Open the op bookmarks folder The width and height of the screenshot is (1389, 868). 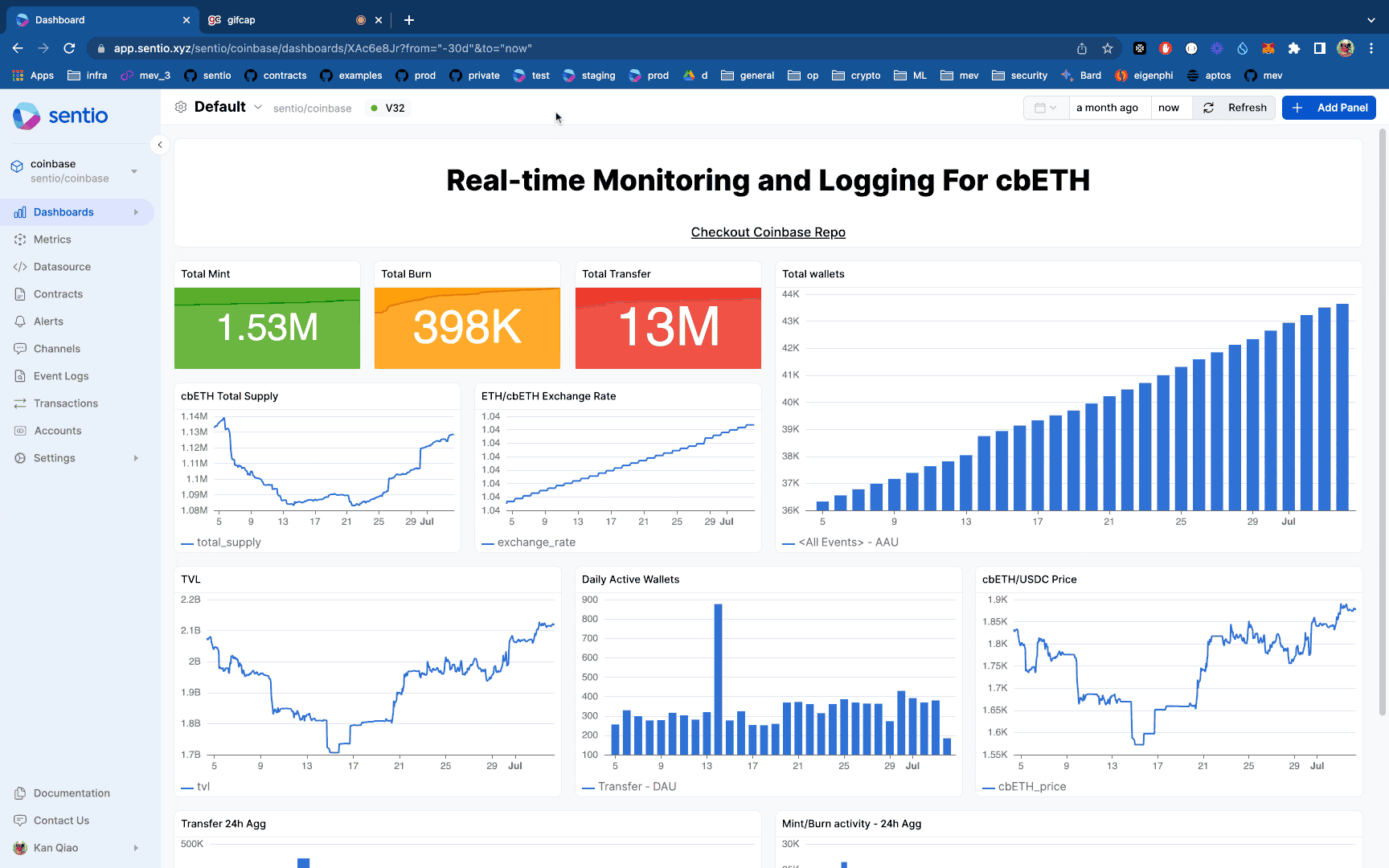pyautogui.click(x=803, y=76)
